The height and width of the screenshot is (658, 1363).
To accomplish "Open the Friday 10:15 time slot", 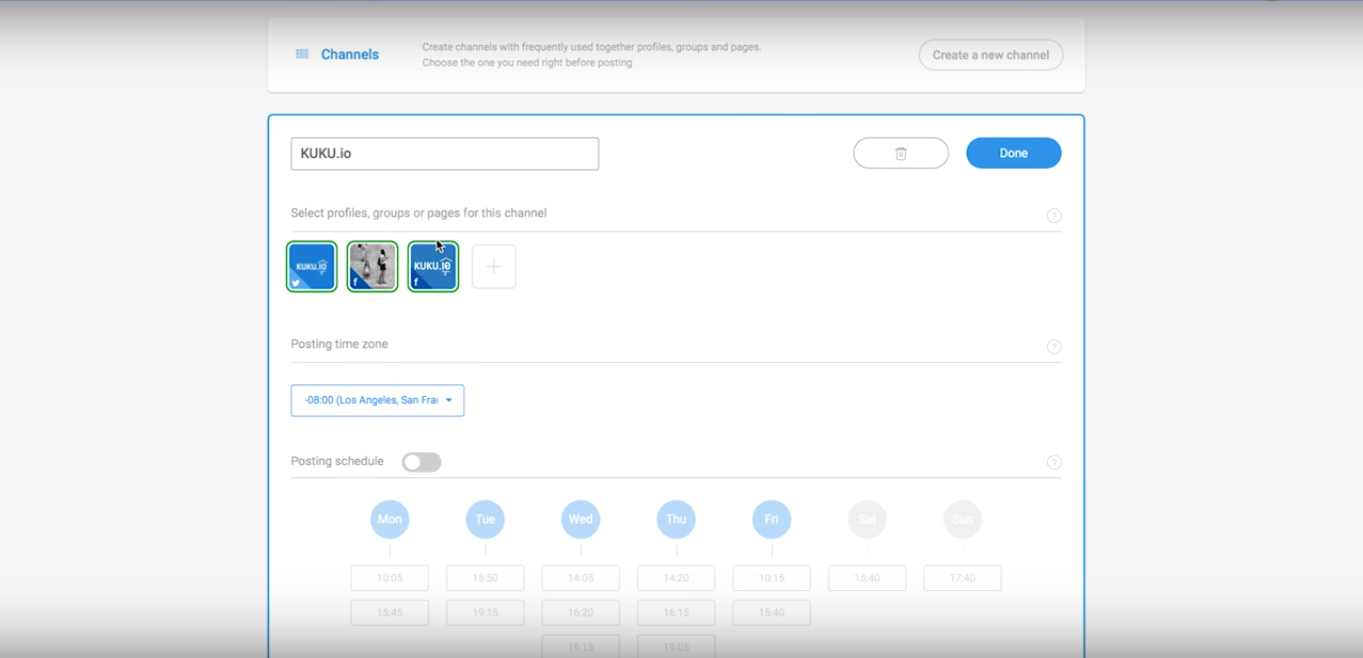I will pos(771,578).
